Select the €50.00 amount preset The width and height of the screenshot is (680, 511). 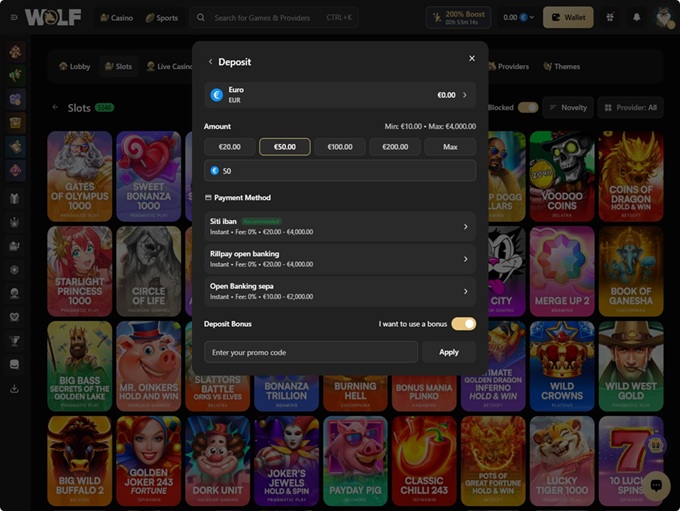284,147
